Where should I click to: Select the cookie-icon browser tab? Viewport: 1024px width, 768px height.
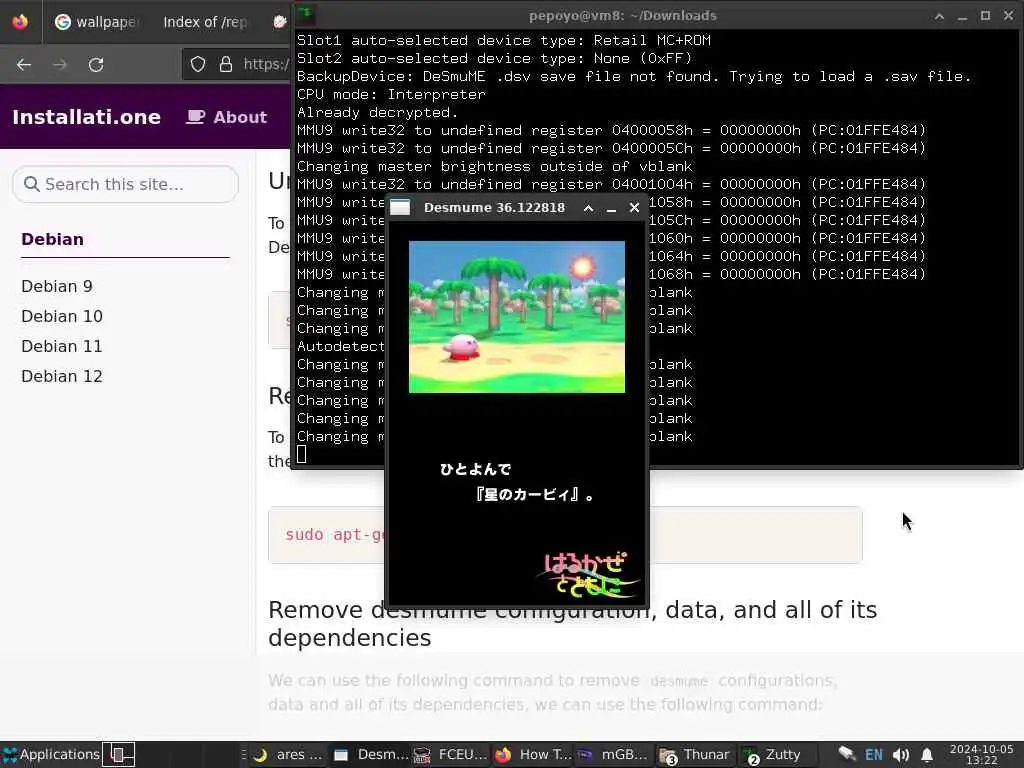[280, 22]
